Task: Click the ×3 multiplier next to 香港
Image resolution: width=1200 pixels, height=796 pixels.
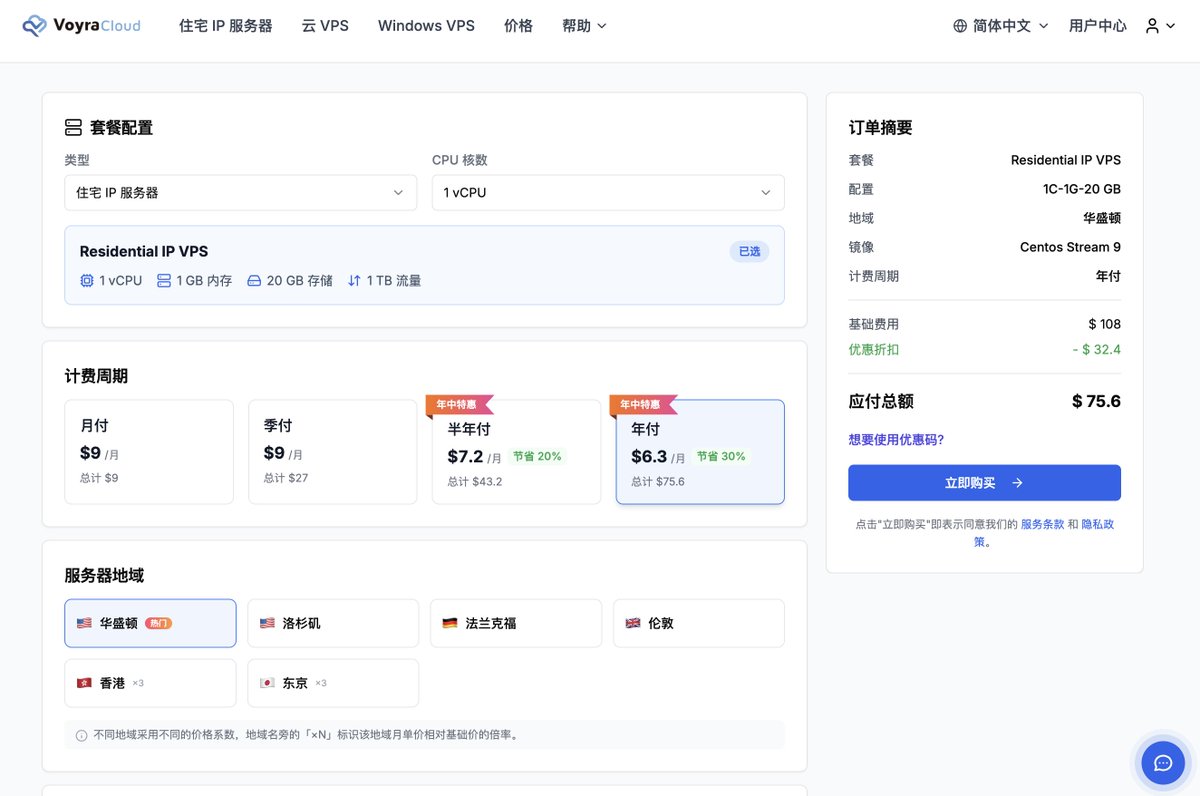Action: coord(138,683)
